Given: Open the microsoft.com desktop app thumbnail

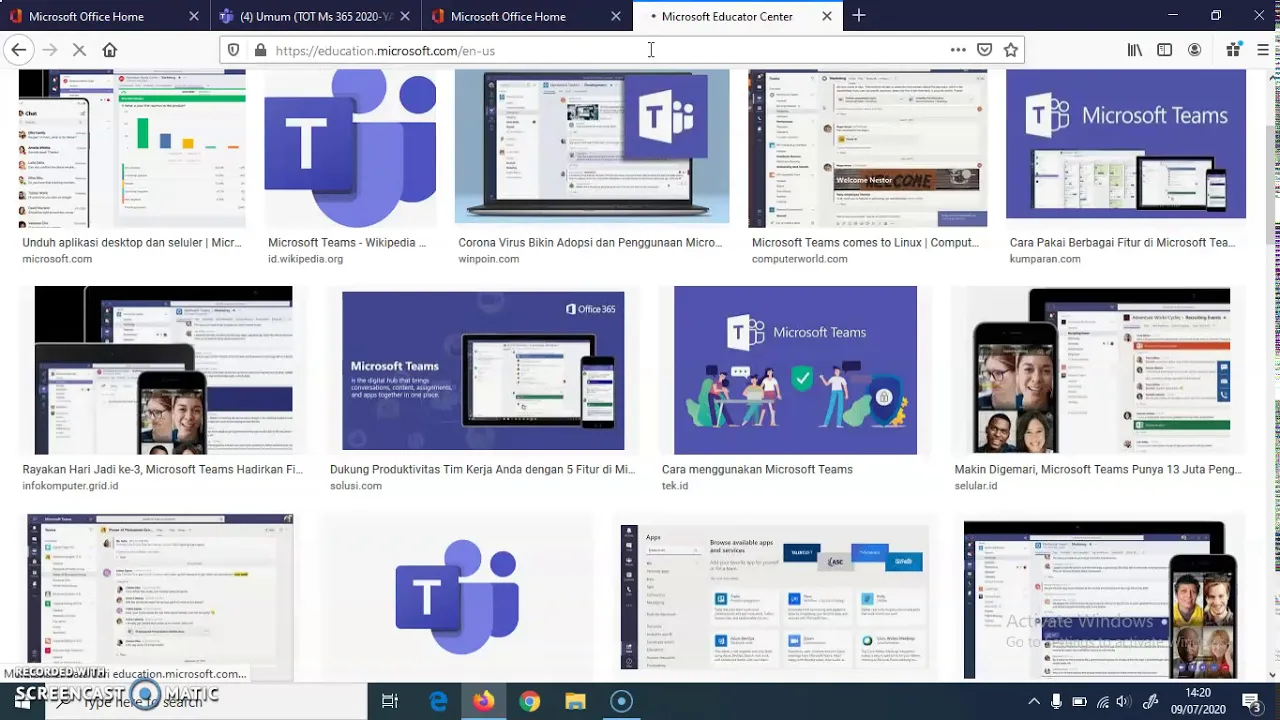Looking at the screenshot, I should tap(132, 149).
